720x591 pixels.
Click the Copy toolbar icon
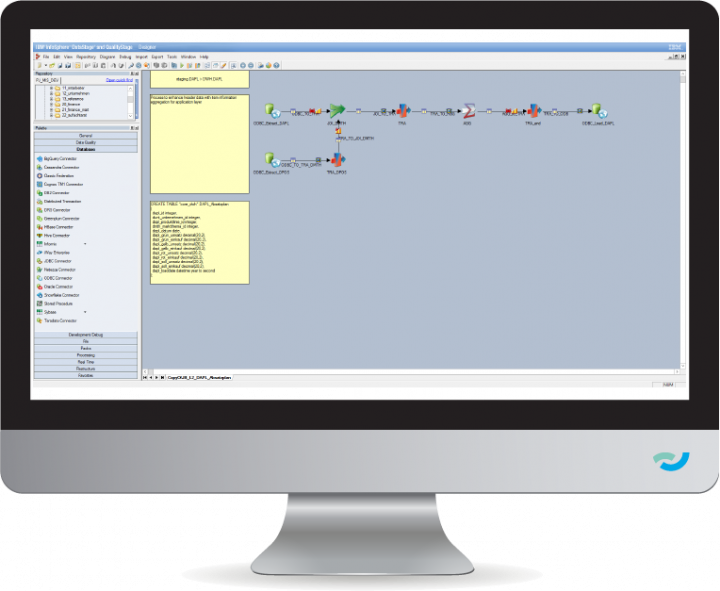(x=96, y=66)
